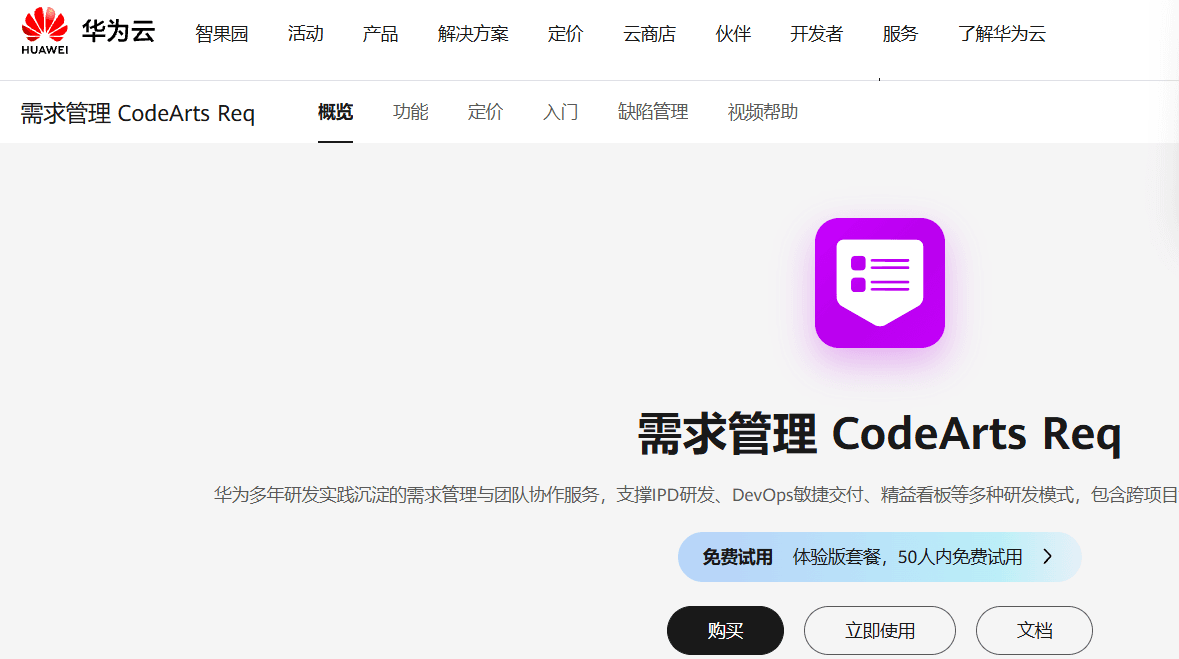This screenshot has width=1179, height=659.
Task: Switch to the 入门 tab
Action: coord(561,112)
